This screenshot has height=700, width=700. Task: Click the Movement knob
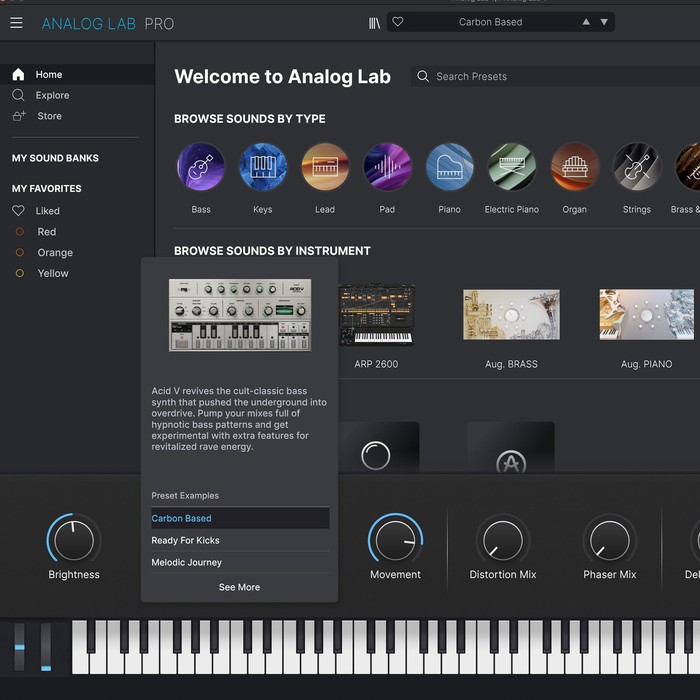[x=395, y=540]
